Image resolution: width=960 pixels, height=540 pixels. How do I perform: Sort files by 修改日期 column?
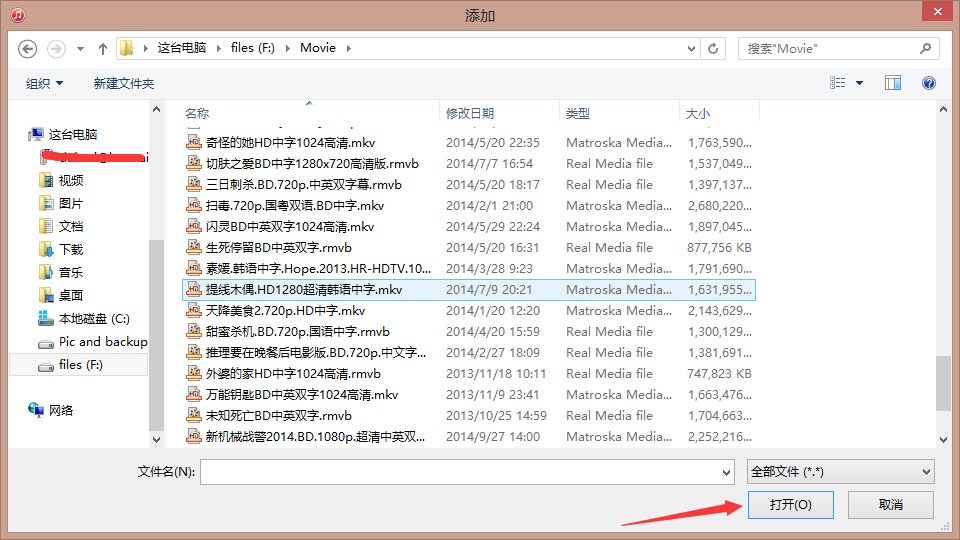pos(470,113)
